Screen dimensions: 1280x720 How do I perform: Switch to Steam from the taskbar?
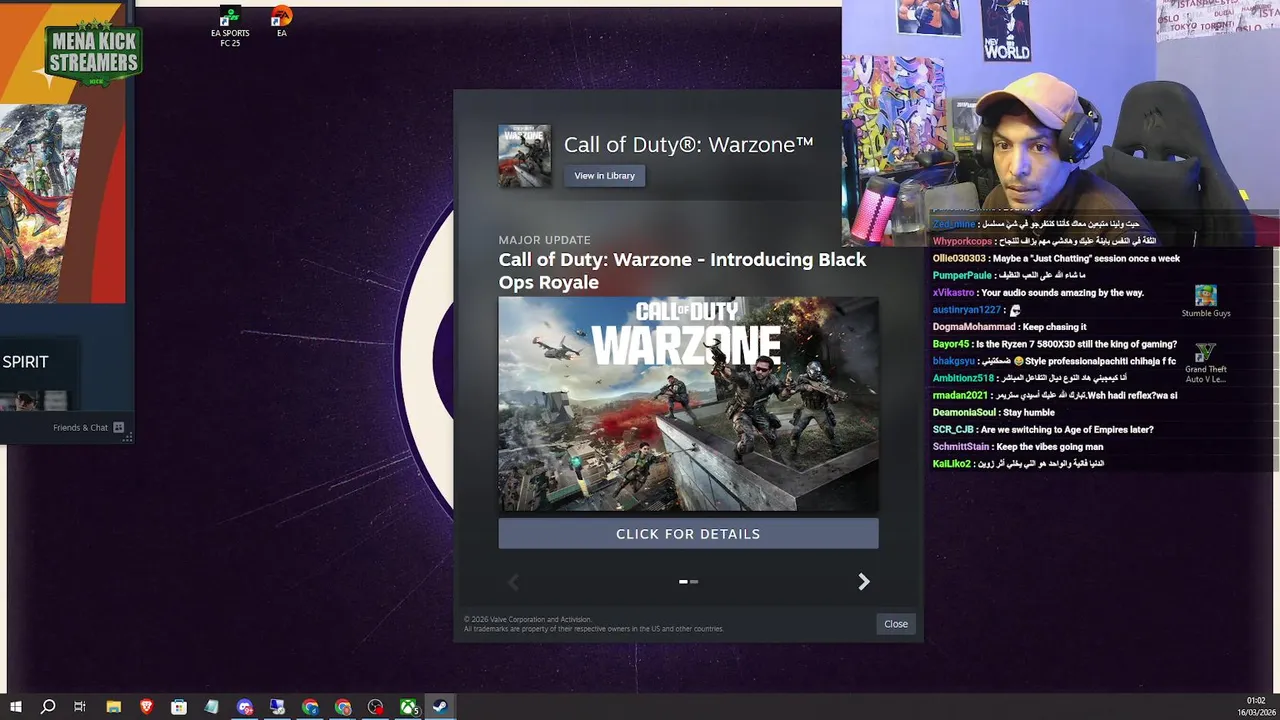pos(440,707)
